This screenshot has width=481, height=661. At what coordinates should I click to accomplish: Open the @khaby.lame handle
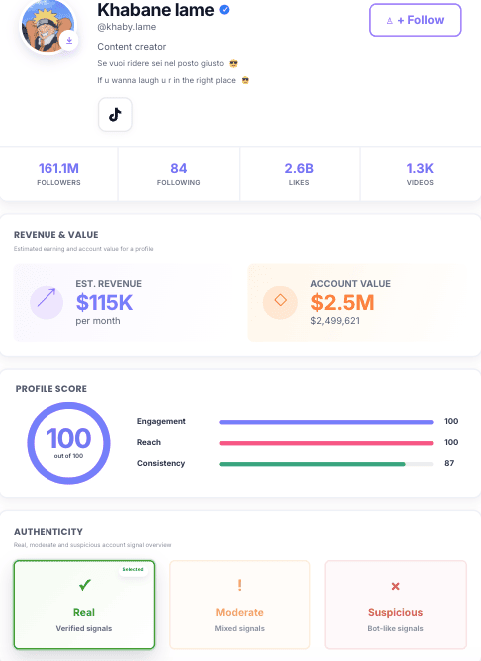coord(126,27)
